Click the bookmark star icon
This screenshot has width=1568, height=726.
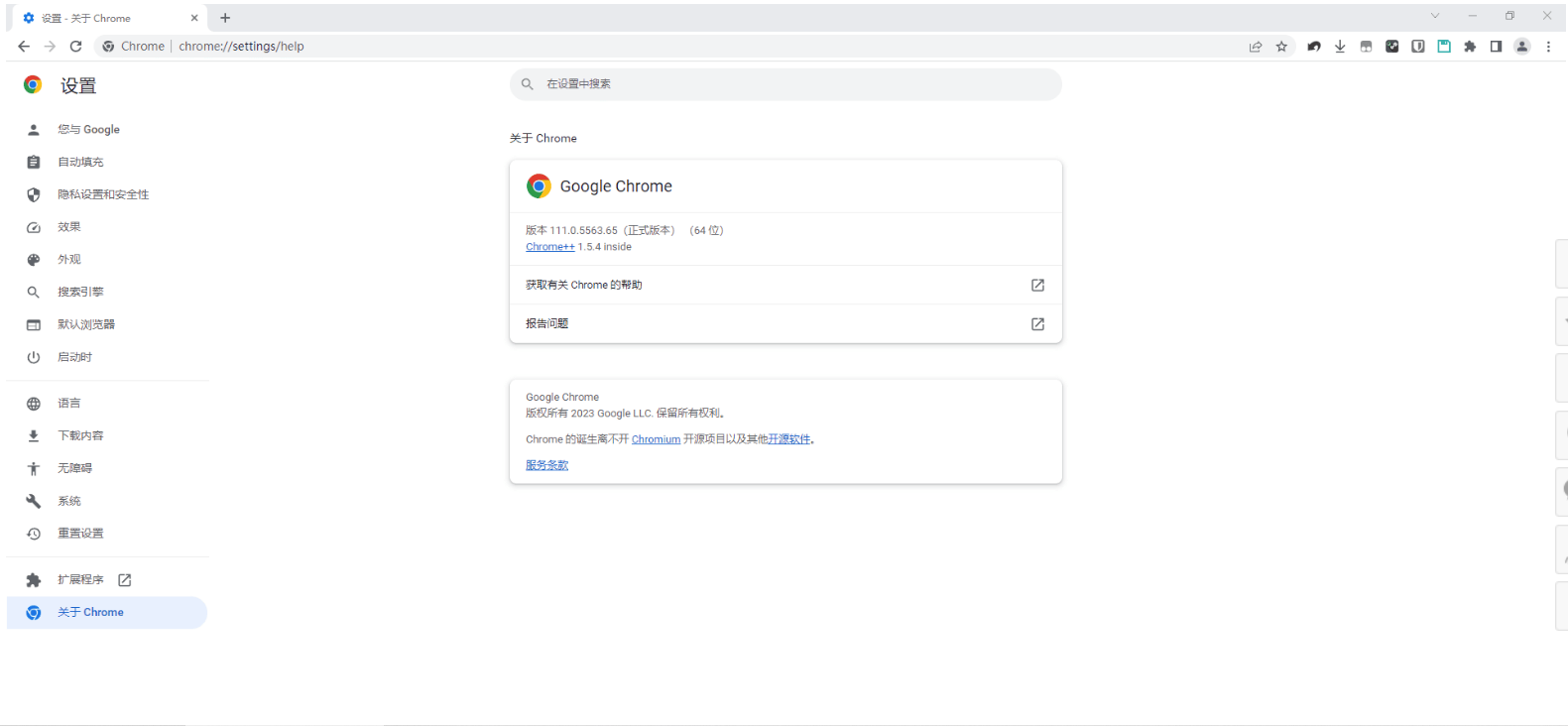pos(1281,47)
